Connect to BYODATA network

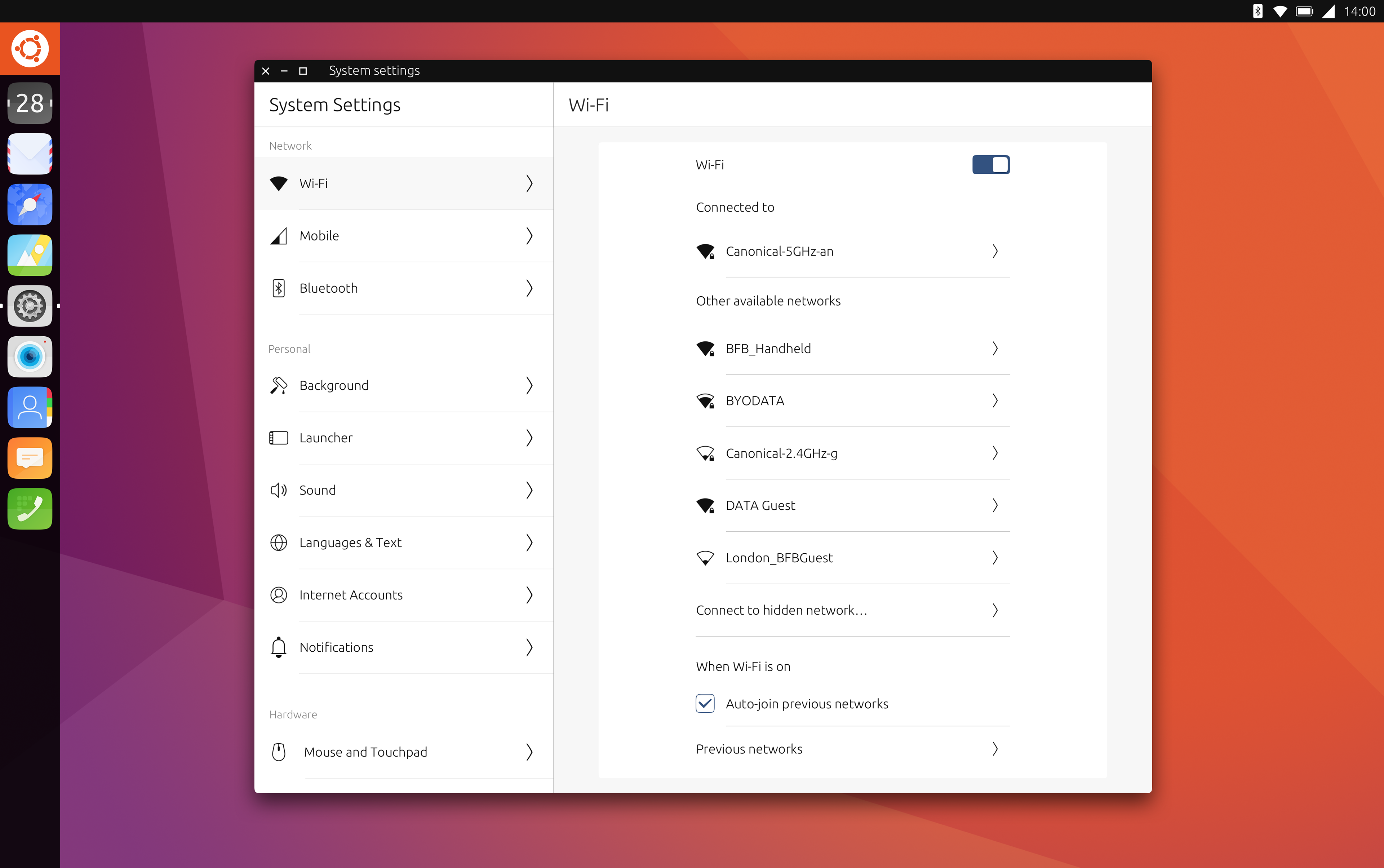(852, 401)
